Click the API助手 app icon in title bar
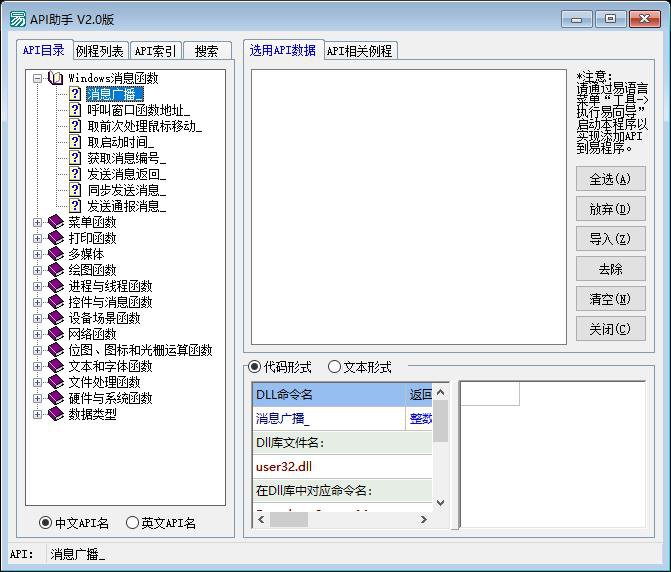This screenshot has width=671, height=572. pyautogui.click(x=18, y=19)
